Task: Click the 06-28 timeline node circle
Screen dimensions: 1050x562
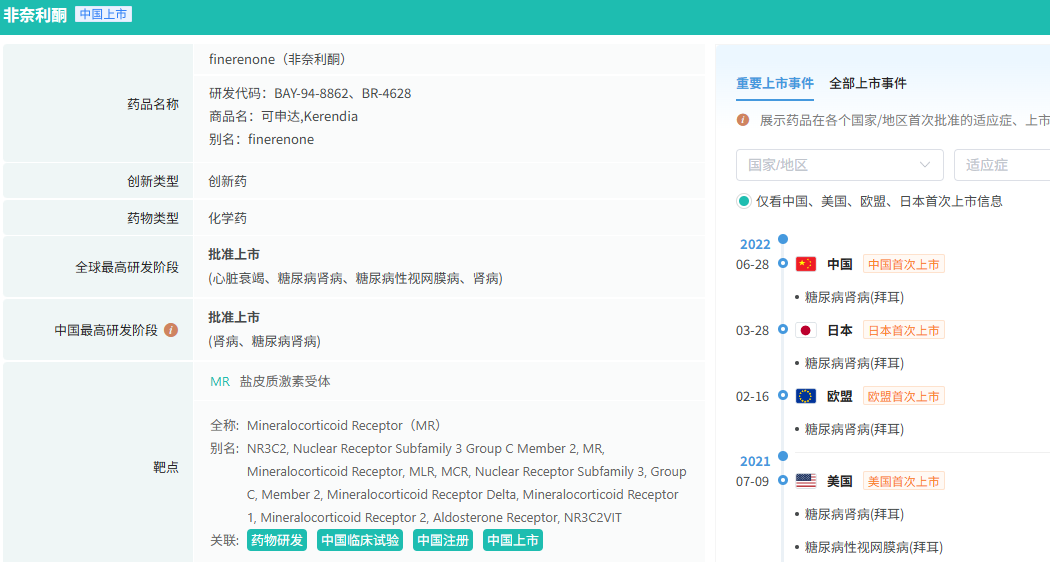Action: pos(783,265)
